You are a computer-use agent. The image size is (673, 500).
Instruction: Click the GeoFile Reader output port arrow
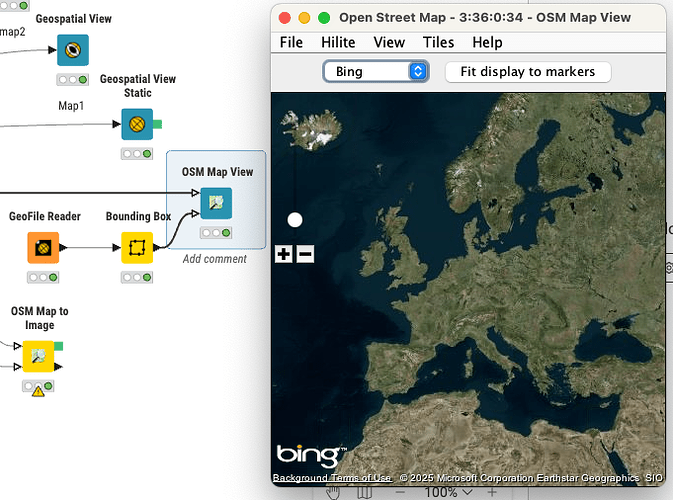pos(63,248)
